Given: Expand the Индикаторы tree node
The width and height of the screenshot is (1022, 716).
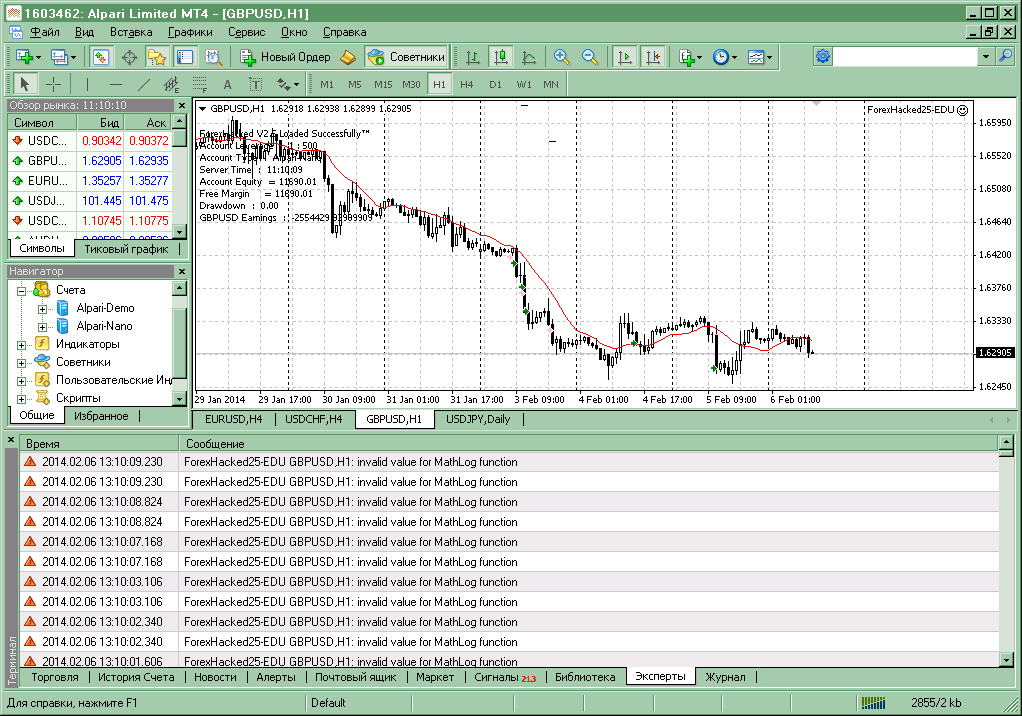Looking at the screenshot, I should (21, 345).
